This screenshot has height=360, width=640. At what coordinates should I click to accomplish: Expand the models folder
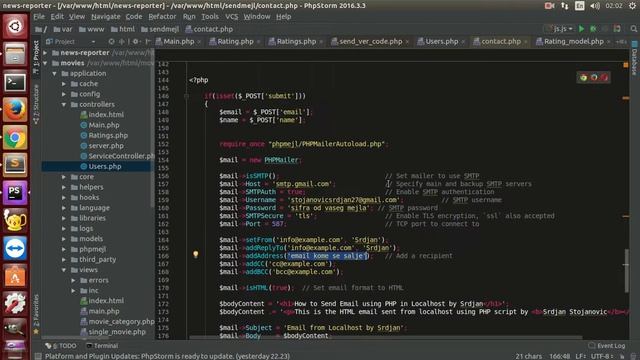pyautogui.click(x=64, y=239)
